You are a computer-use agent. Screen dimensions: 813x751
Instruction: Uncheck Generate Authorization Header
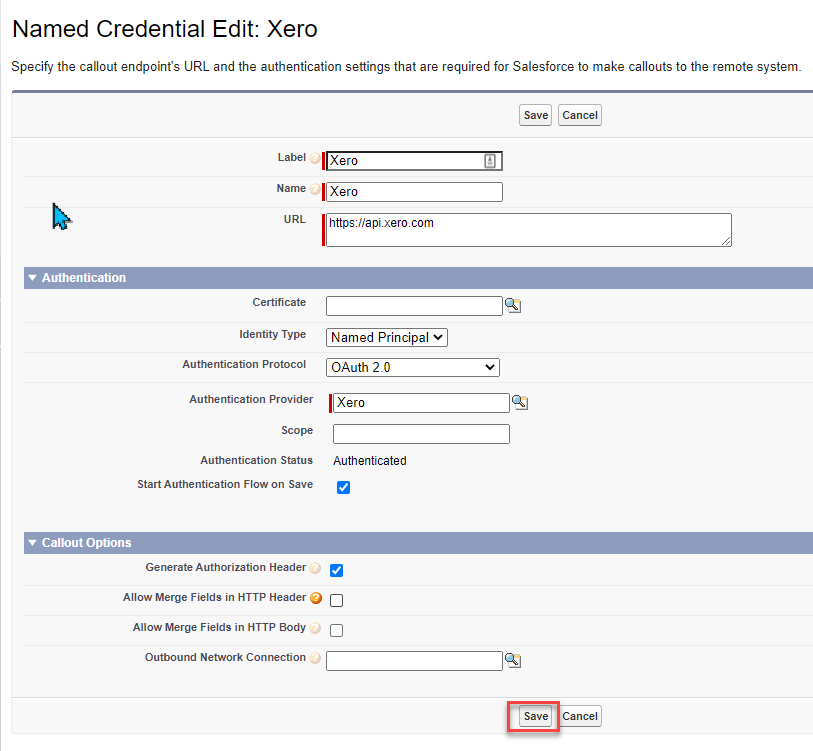[337, 571]
